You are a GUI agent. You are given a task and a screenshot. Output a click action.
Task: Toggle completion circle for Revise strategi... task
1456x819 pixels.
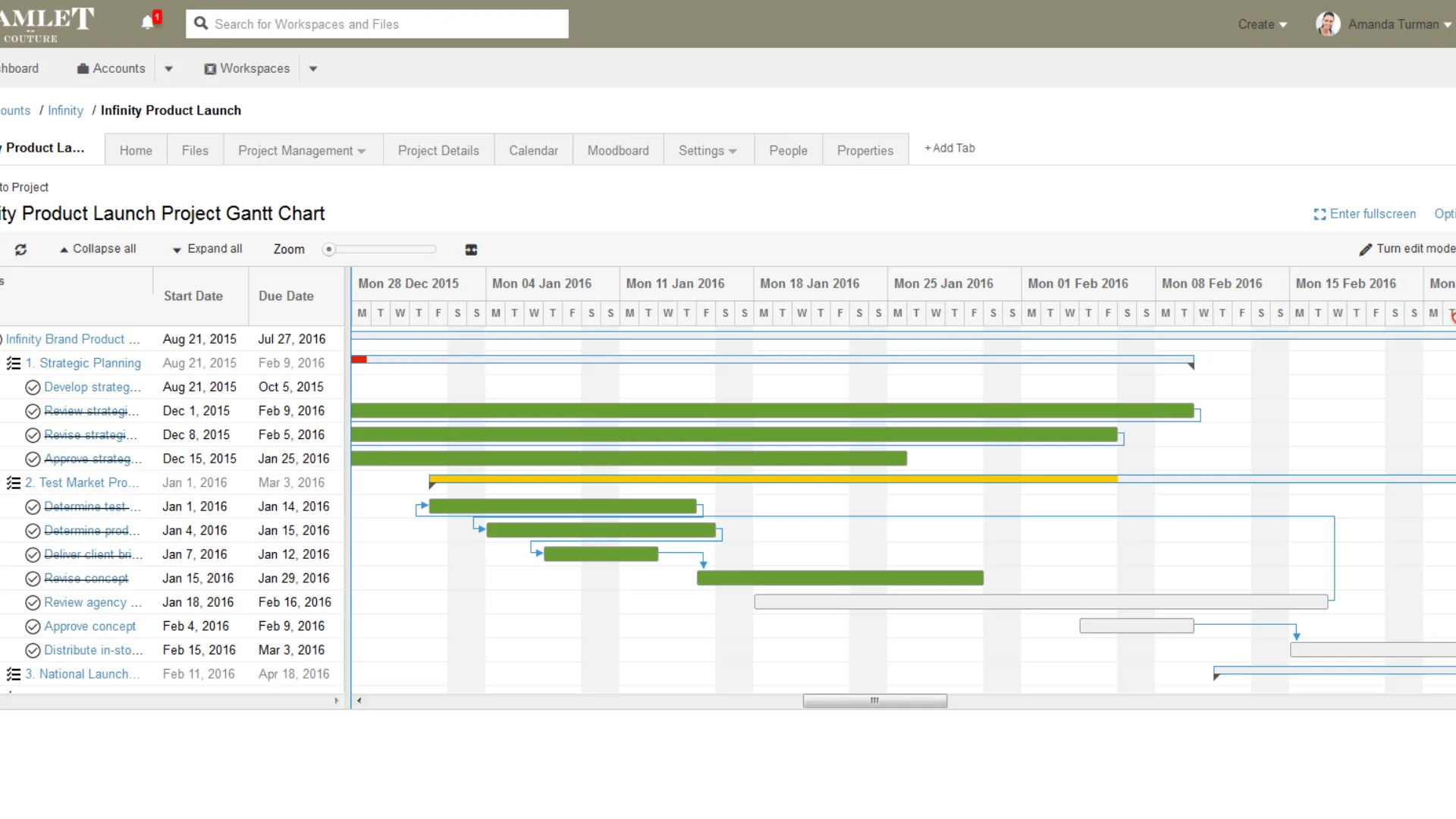point(33,435)
